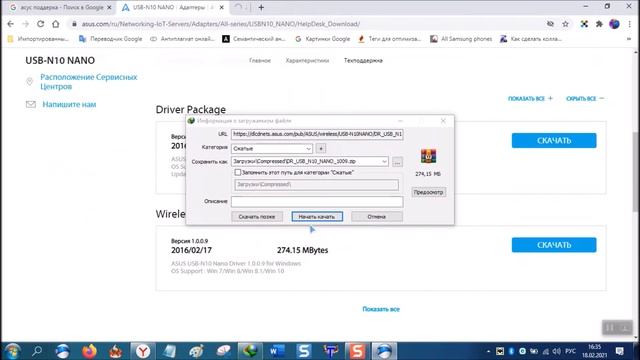Viewport: 640px width, 360px height.
Task: Open the Chrome three-dot menu
Action: click(629, 24)
